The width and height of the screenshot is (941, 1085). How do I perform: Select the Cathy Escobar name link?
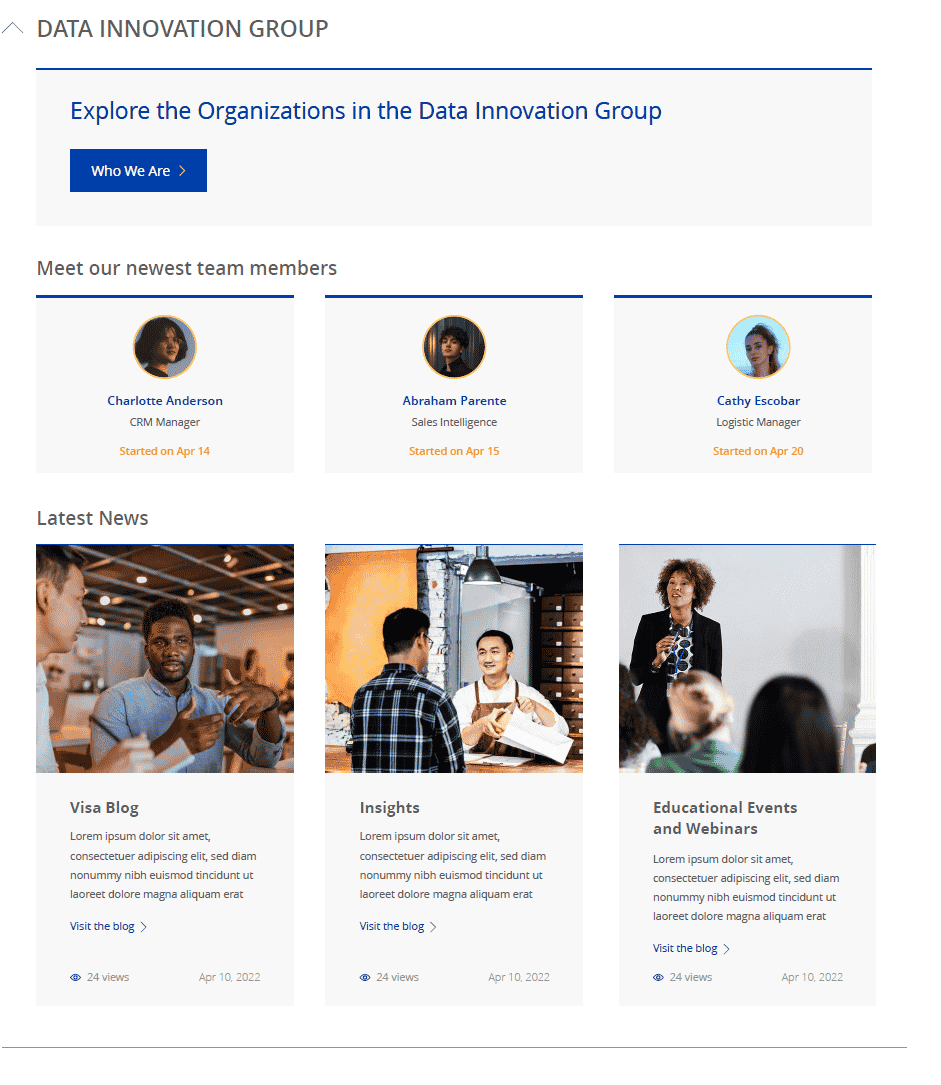[x=758, y=401]
